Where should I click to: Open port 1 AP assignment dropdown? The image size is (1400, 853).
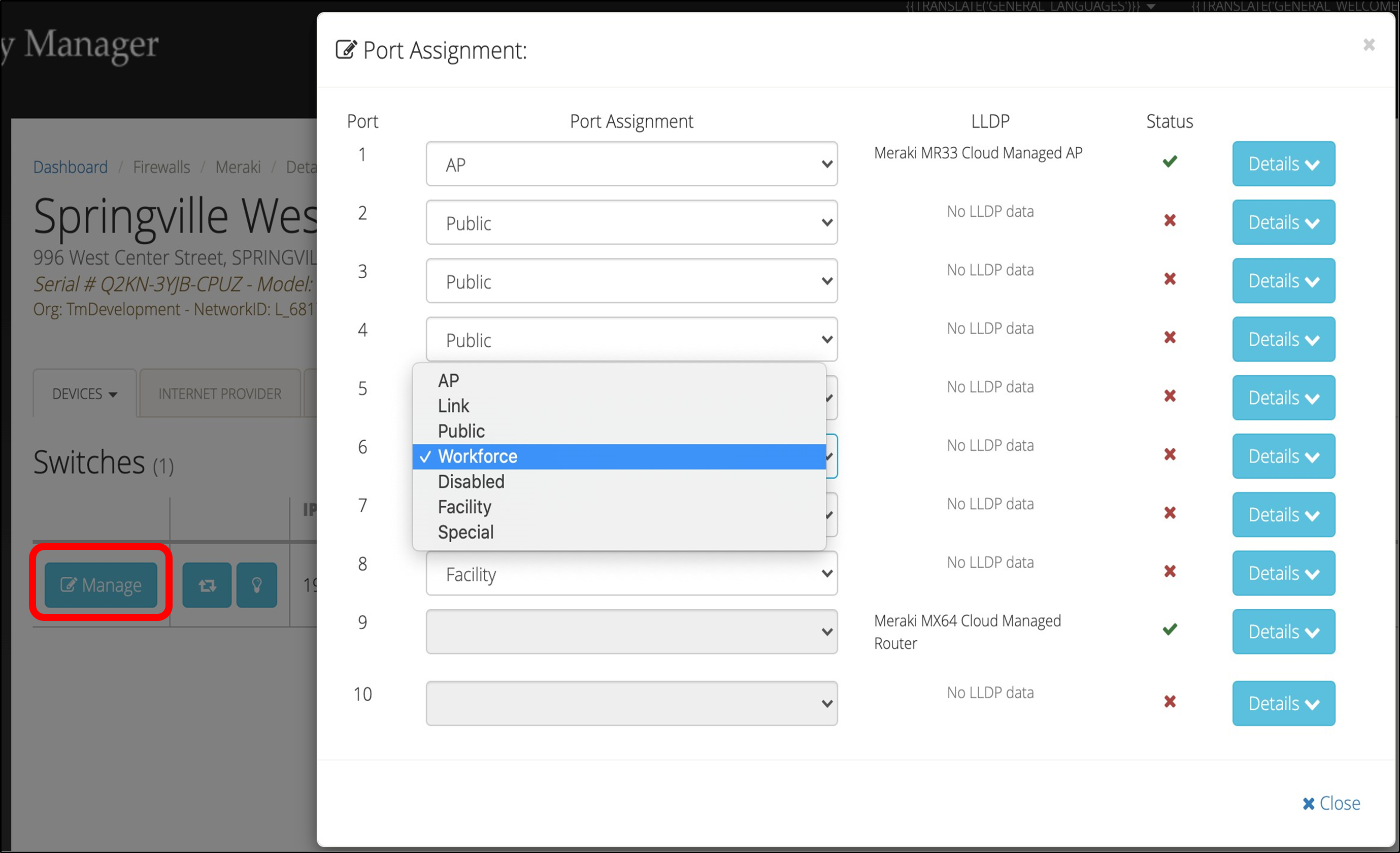pyautogui.click(x=631, y=164)
